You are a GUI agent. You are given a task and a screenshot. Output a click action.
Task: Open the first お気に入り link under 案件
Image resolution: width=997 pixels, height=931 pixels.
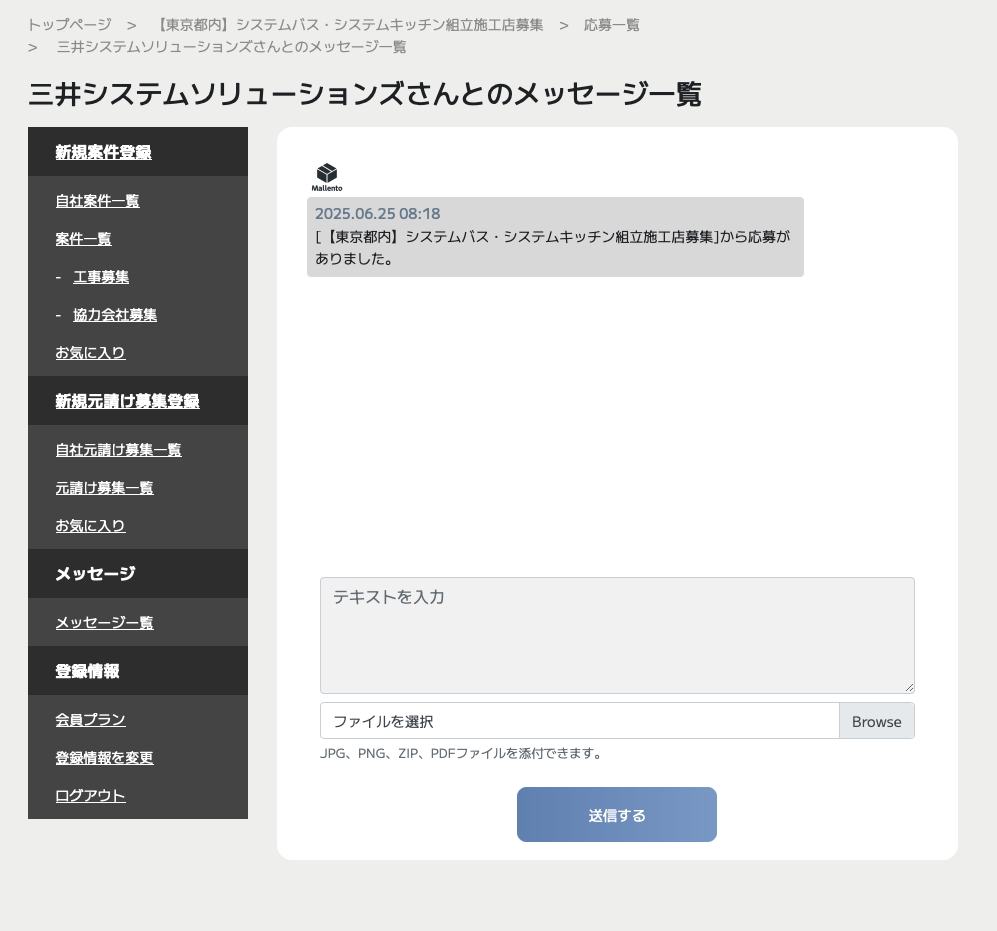90,353
